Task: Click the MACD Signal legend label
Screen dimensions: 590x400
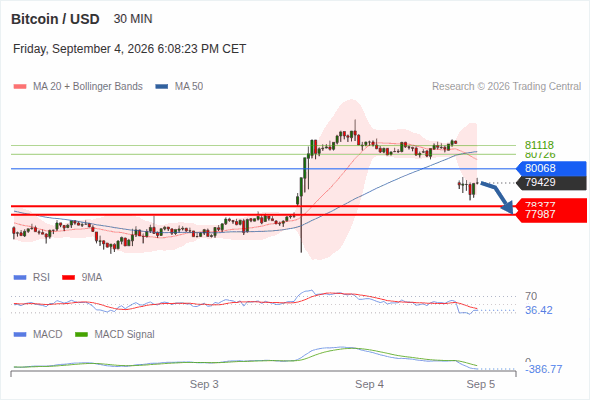Action: (125, 335)
